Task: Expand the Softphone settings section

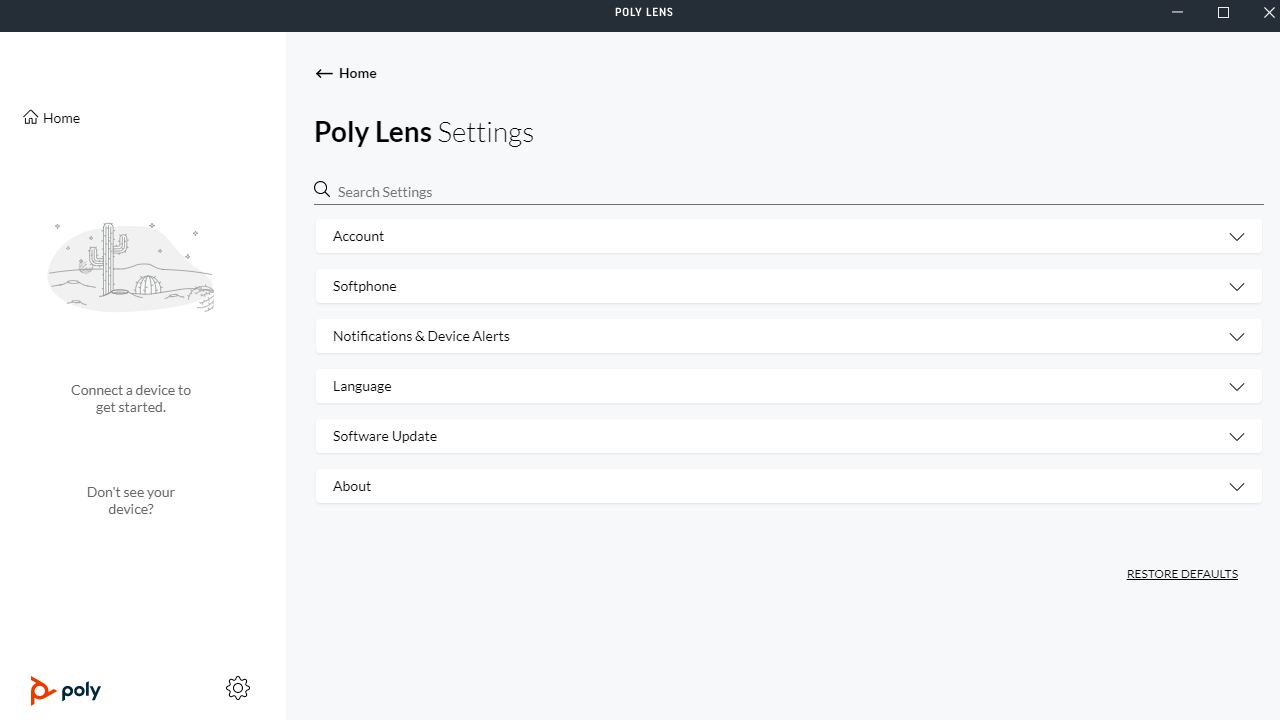Action: [788, 286]
